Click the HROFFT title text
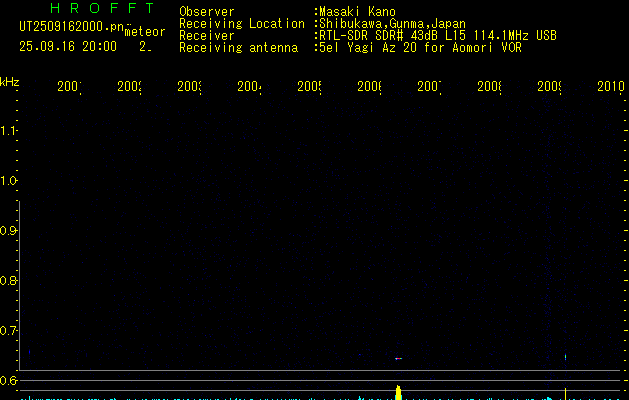629x400 pixels. [102, 8]
